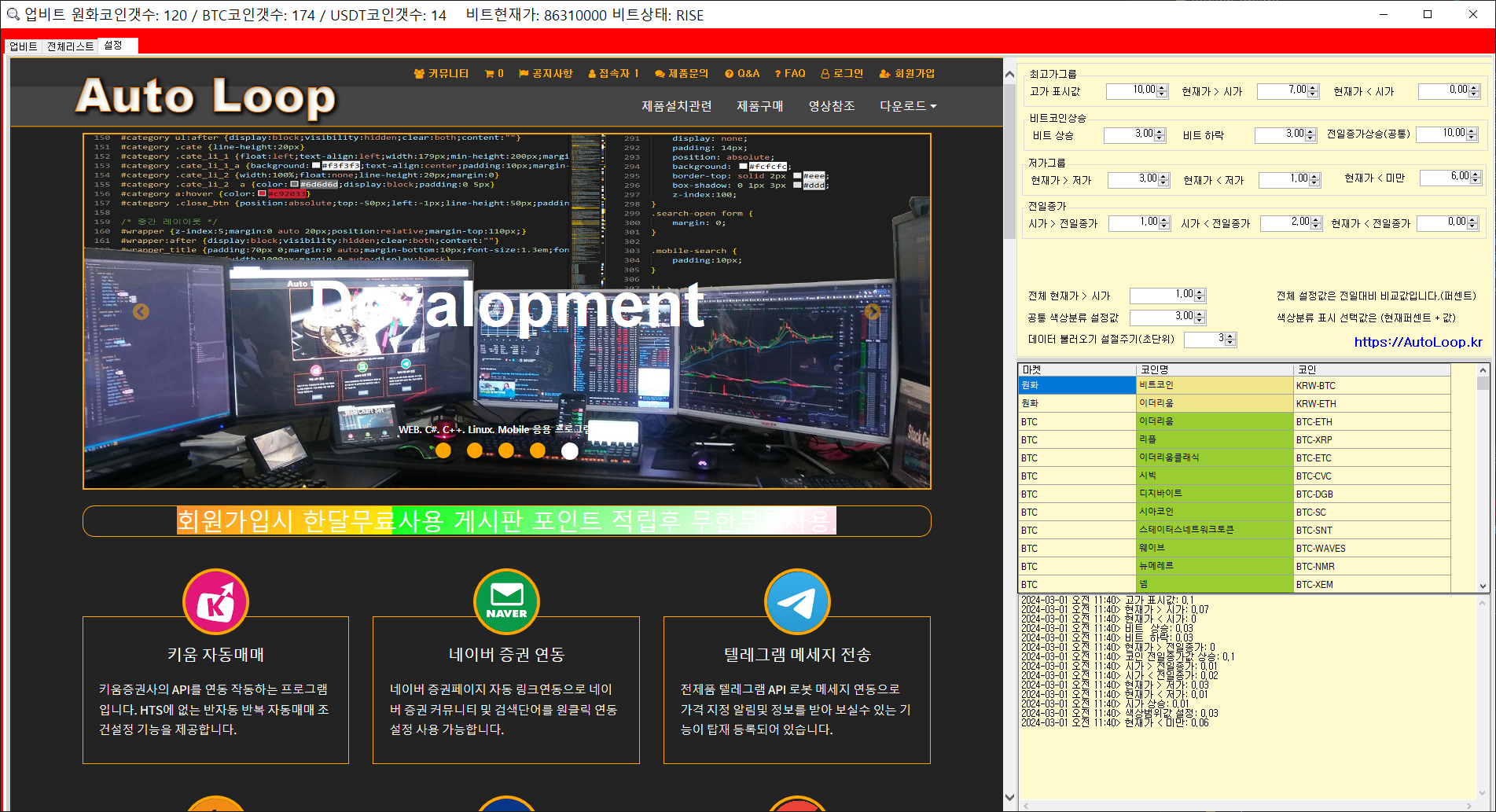
Task: Click the blue Telegram circle icon
Action: (x=797, y=601)
